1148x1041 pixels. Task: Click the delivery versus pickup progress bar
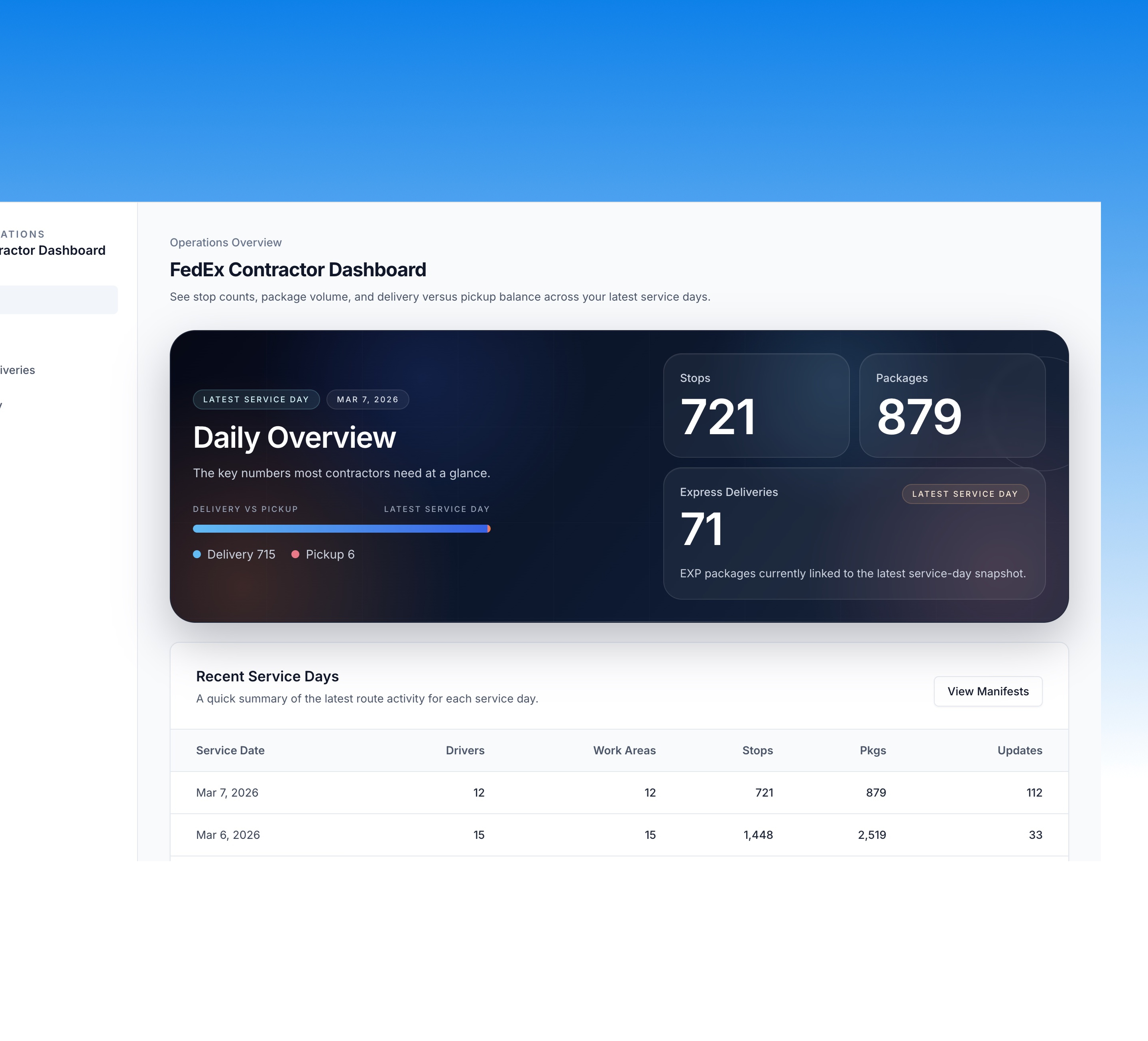[341, 528]
